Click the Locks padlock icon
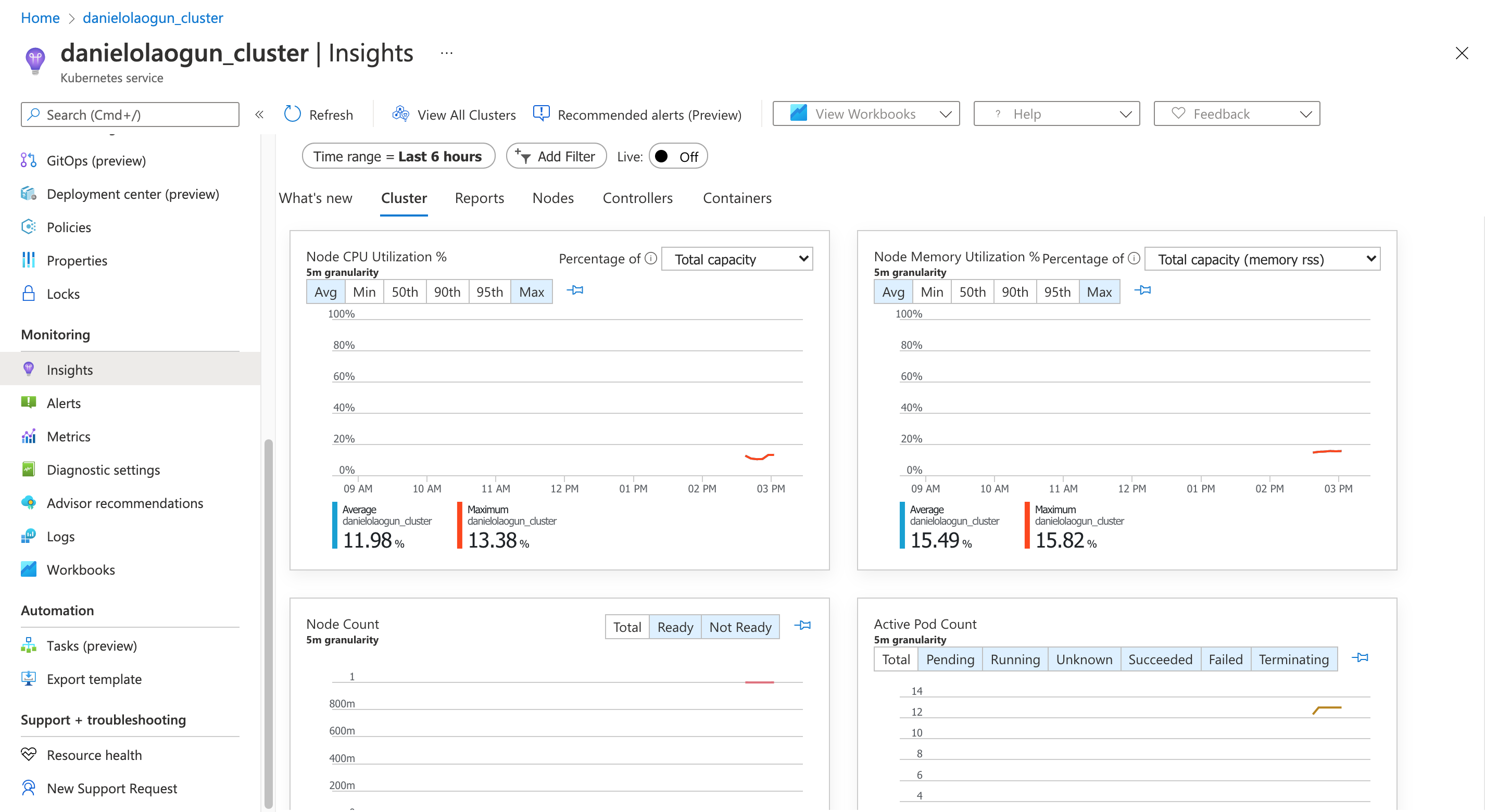This screenshot has width=1485, height=812. point(28,294)
